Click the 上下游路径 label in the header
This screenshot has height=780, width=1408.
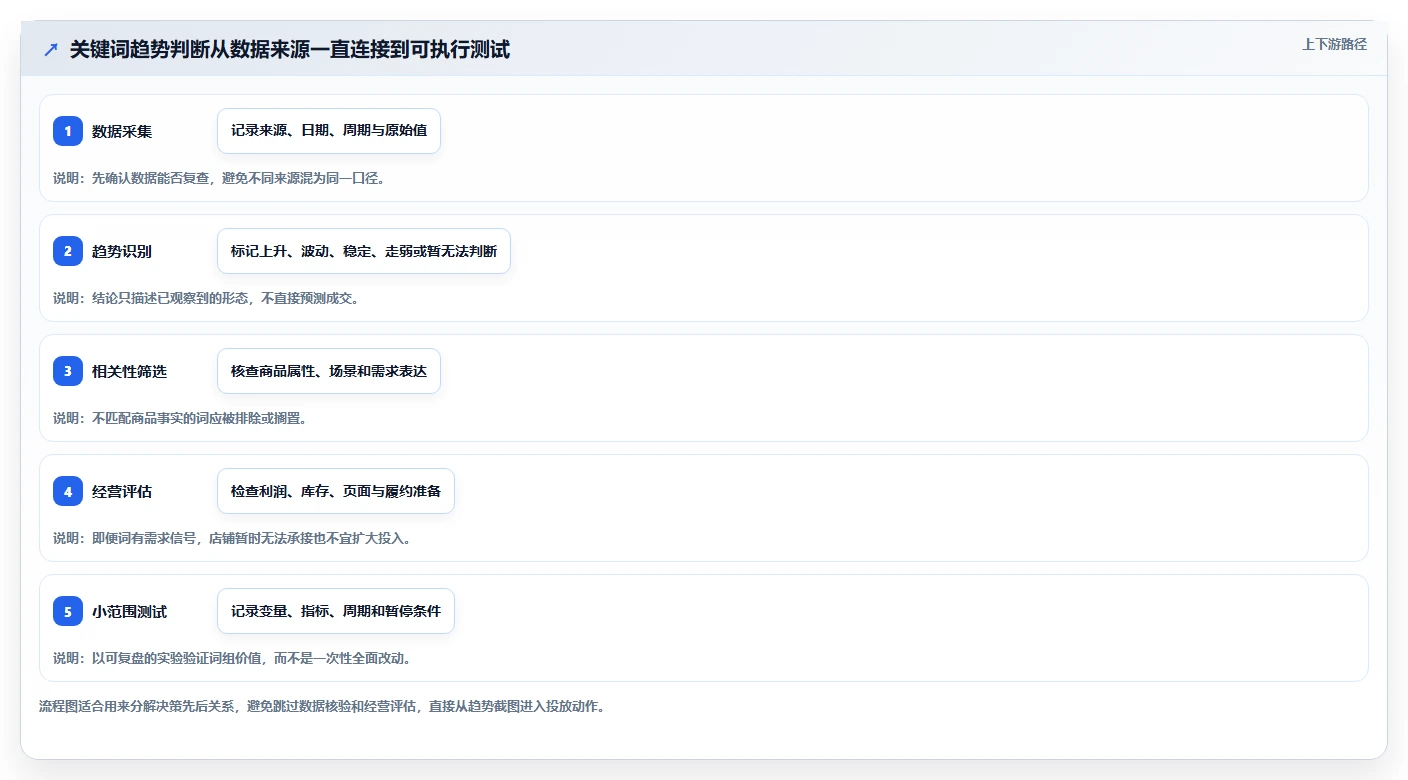click(1334, 44)
